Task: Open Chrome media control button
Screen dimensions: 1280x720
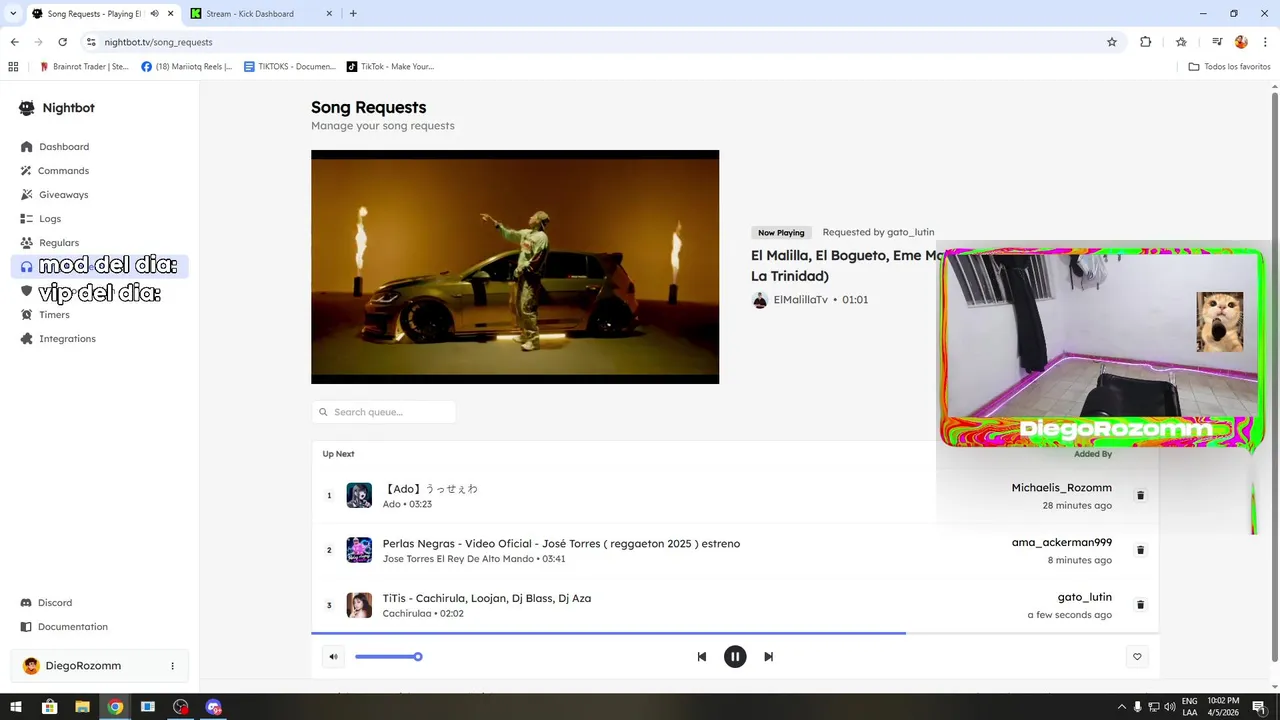Action: (1217, 42)
